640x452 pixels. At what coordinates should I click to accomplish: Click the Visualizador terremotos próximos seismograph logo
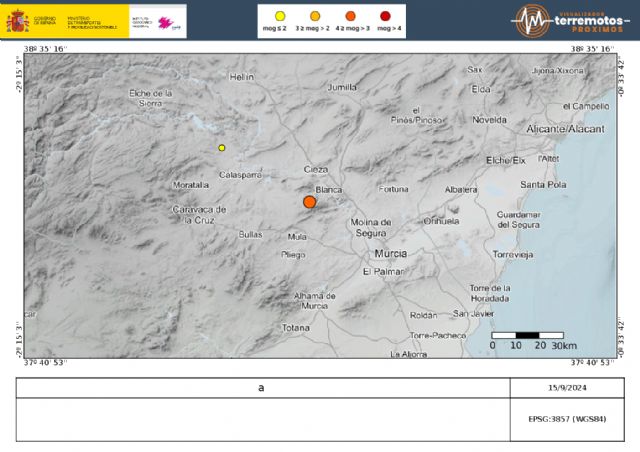(530, 20)
